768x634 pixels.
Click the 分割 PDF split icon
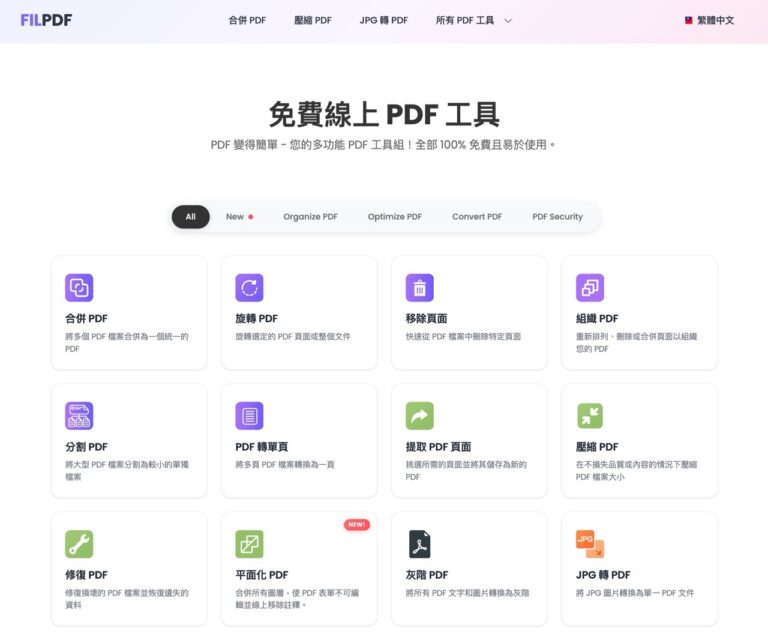click(x=79, y=415)
